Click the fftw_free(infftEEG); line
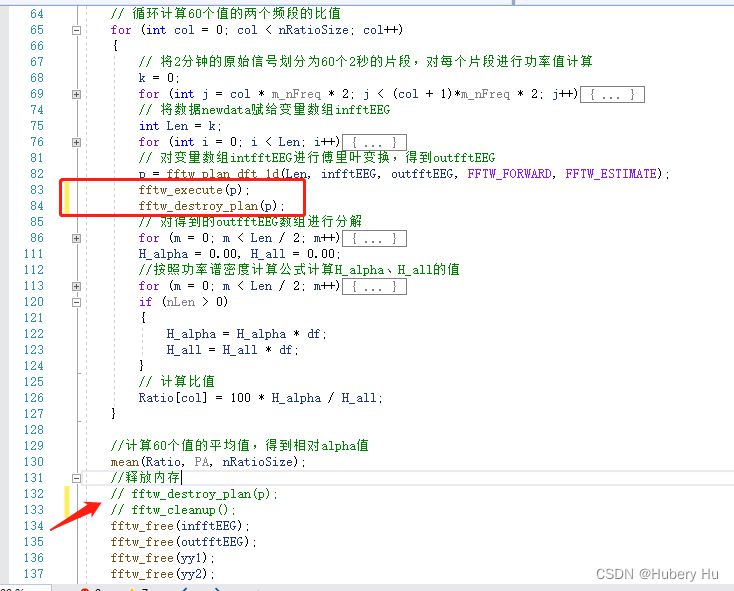Viewport: 734px width, 591px height. [180, 526]
